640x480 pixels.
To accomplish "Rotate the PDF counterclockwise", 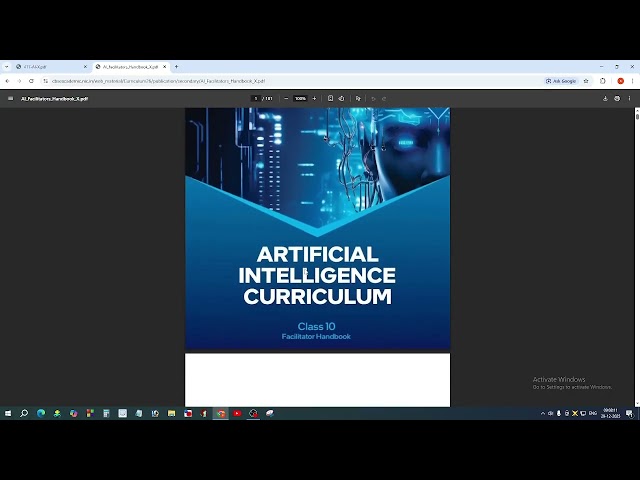I will click(x=342, y=99).
